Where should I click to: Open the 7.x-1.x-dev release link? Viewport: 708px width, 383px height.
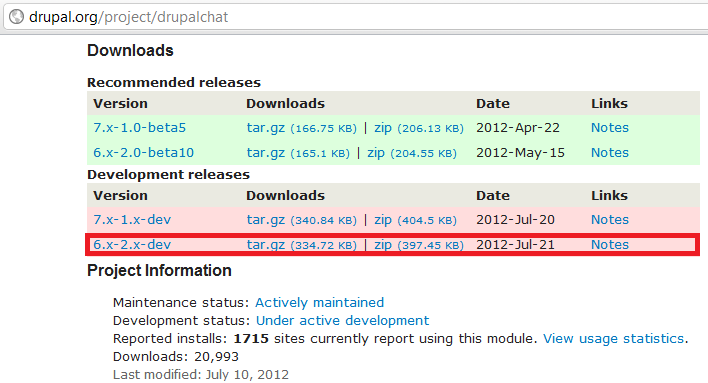click(x=132, y=220)
